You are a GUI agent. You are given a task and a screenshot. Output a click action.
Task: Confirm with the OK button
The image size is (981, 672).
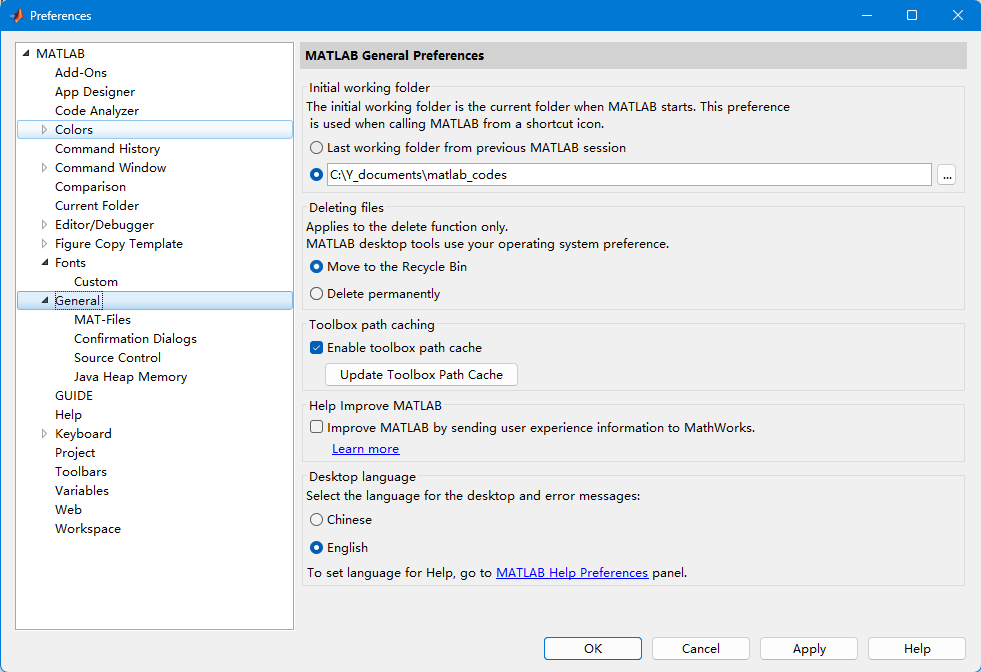click(592, 649)
